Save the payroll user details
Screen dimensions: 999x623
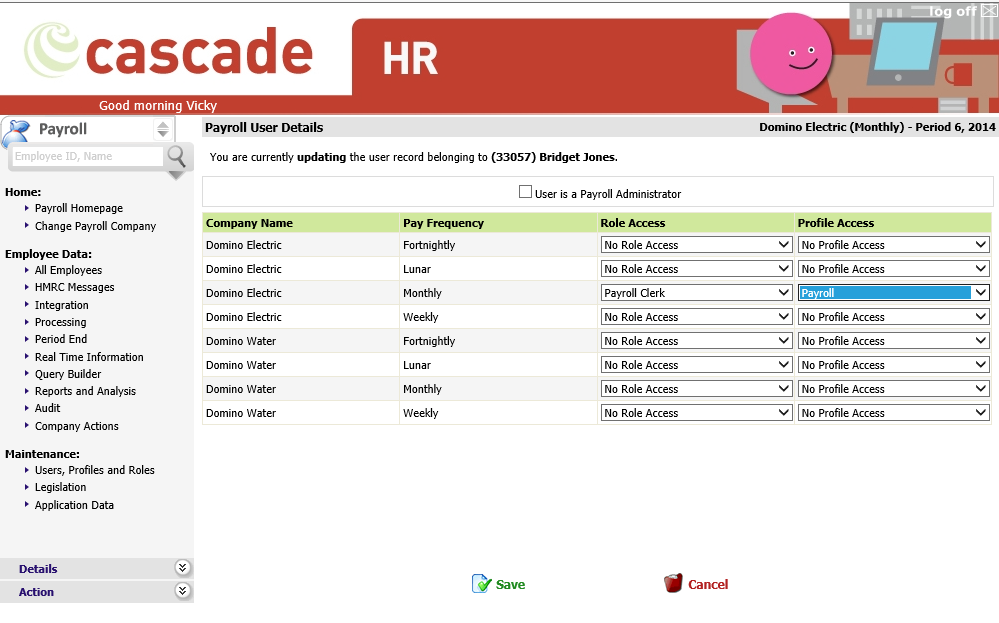[499, 584]
